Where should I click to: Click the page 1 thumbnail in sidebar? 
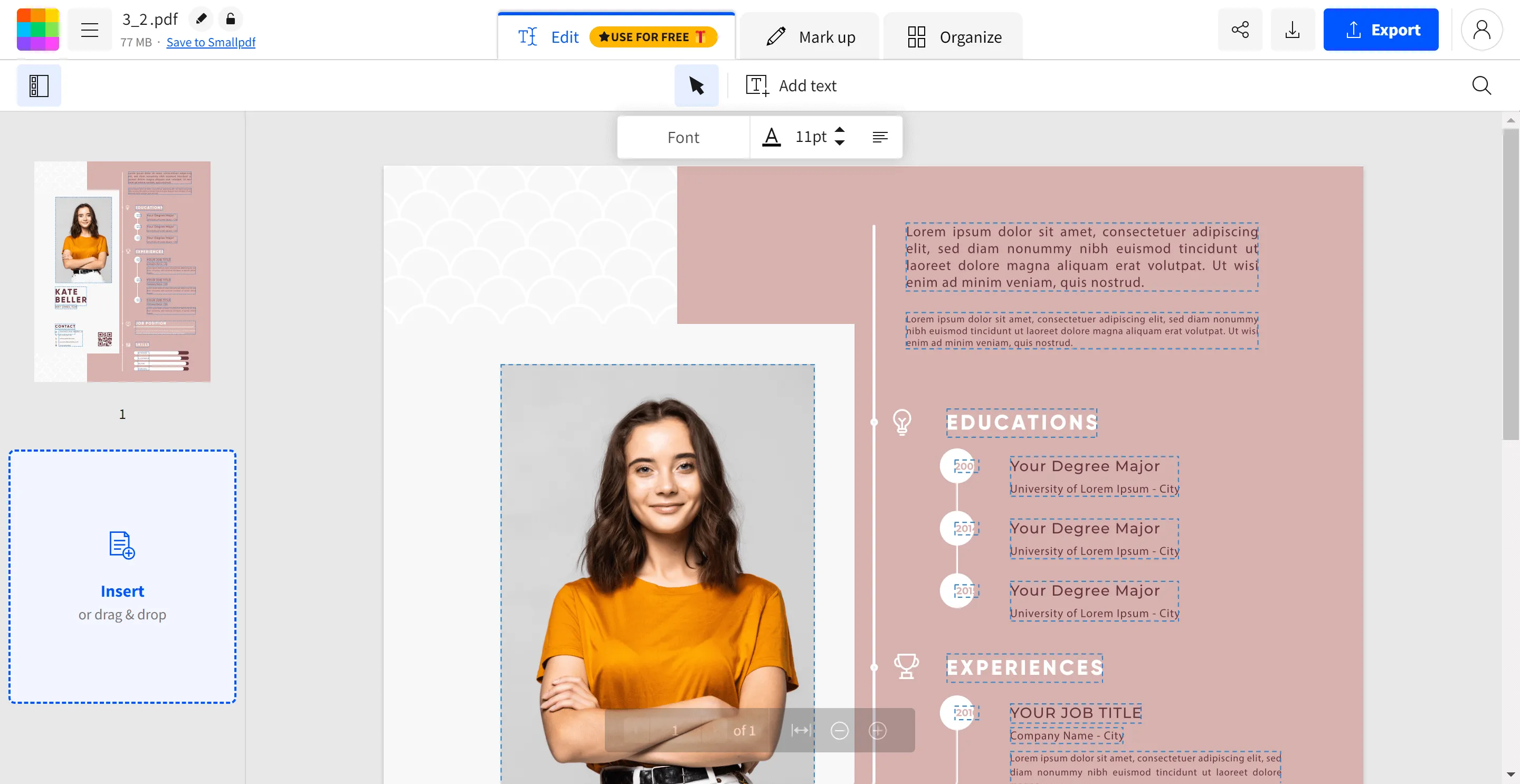pyautogui.click(x=122, y=270)
